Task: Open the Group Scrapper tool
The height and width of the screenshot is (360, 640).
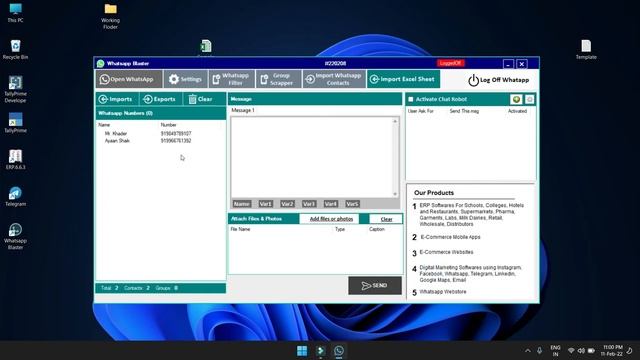Action: click(278, 79)
